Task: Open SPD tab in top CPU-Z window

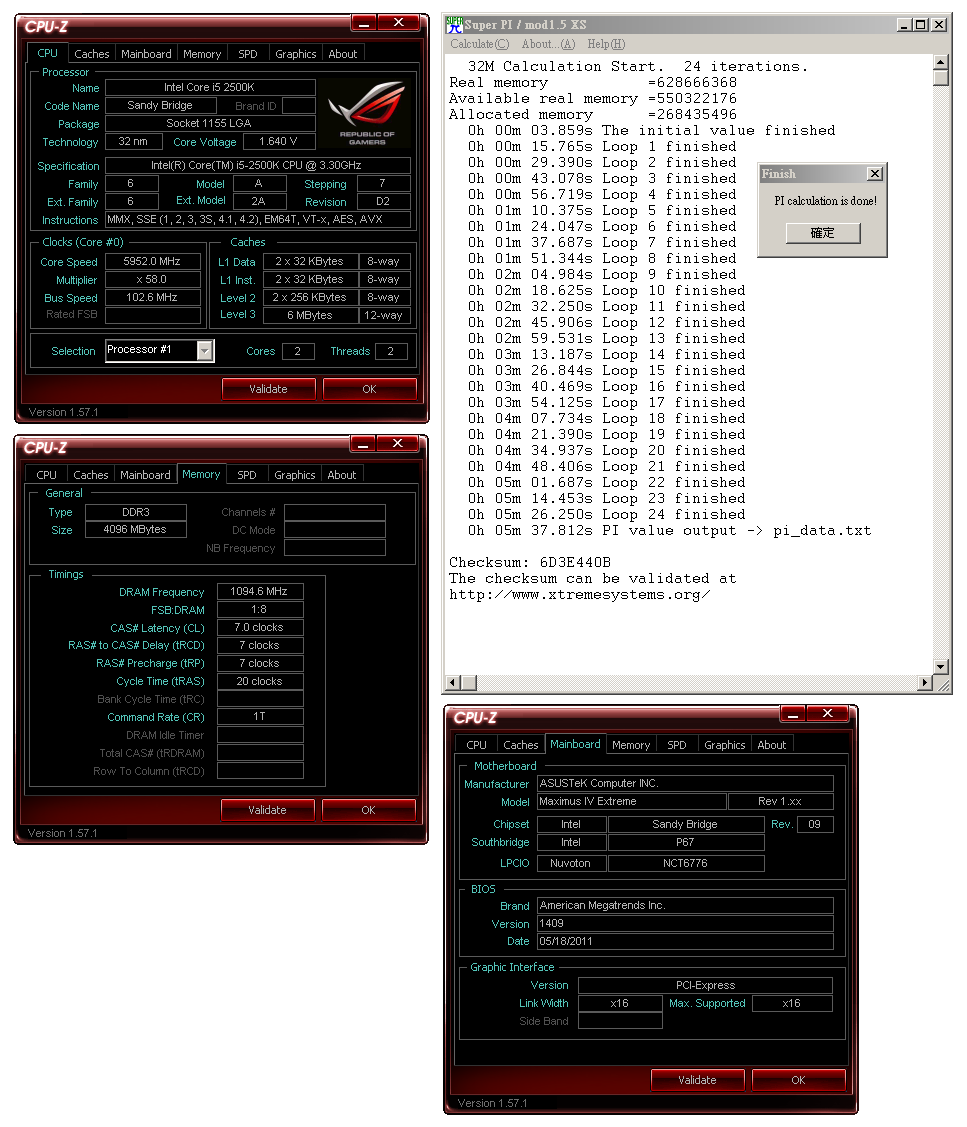Action: (248, 54)
